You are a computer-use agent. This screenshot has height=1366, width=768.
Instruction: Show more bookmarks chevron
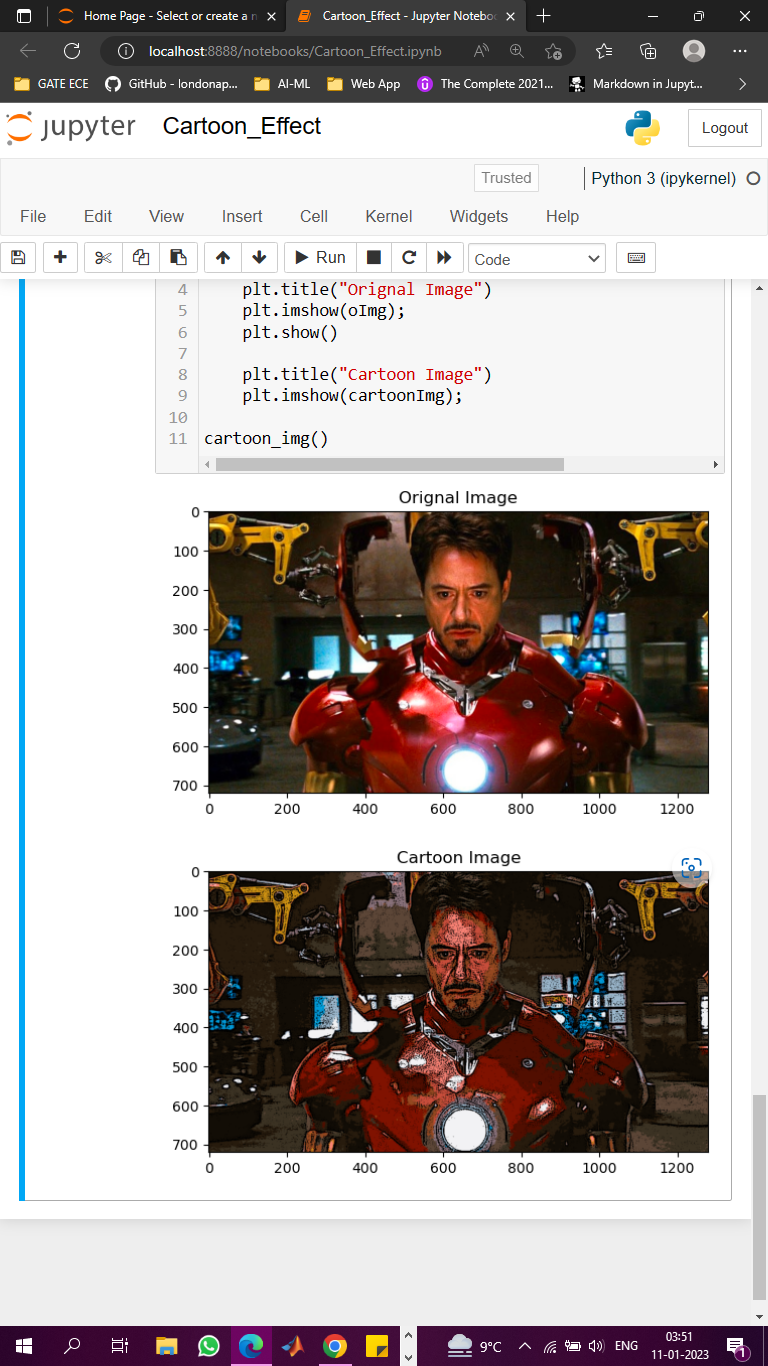pyautogui.click(x=742, y=84)
